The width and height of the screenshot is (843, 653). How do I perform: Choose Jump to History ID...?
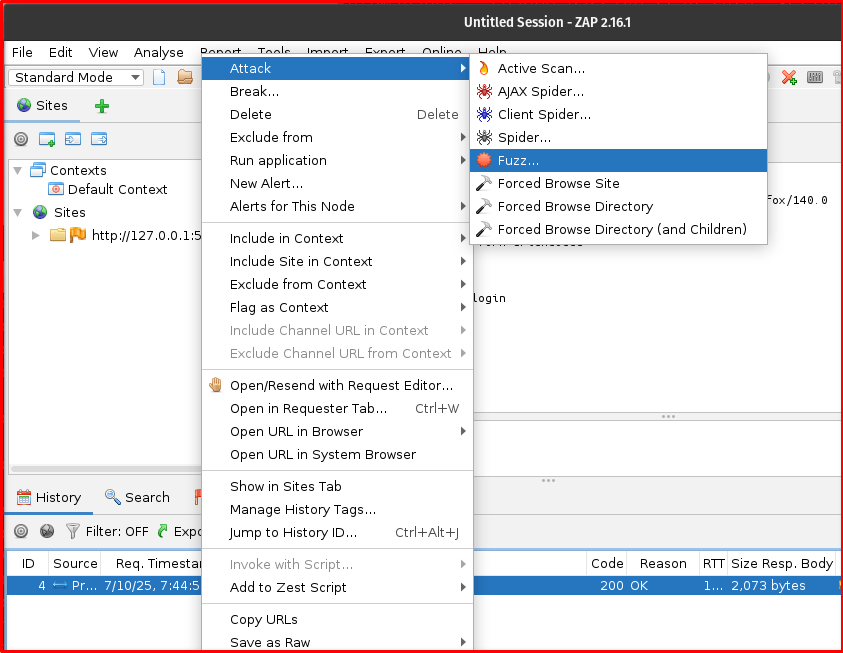[x=337, y=533]
